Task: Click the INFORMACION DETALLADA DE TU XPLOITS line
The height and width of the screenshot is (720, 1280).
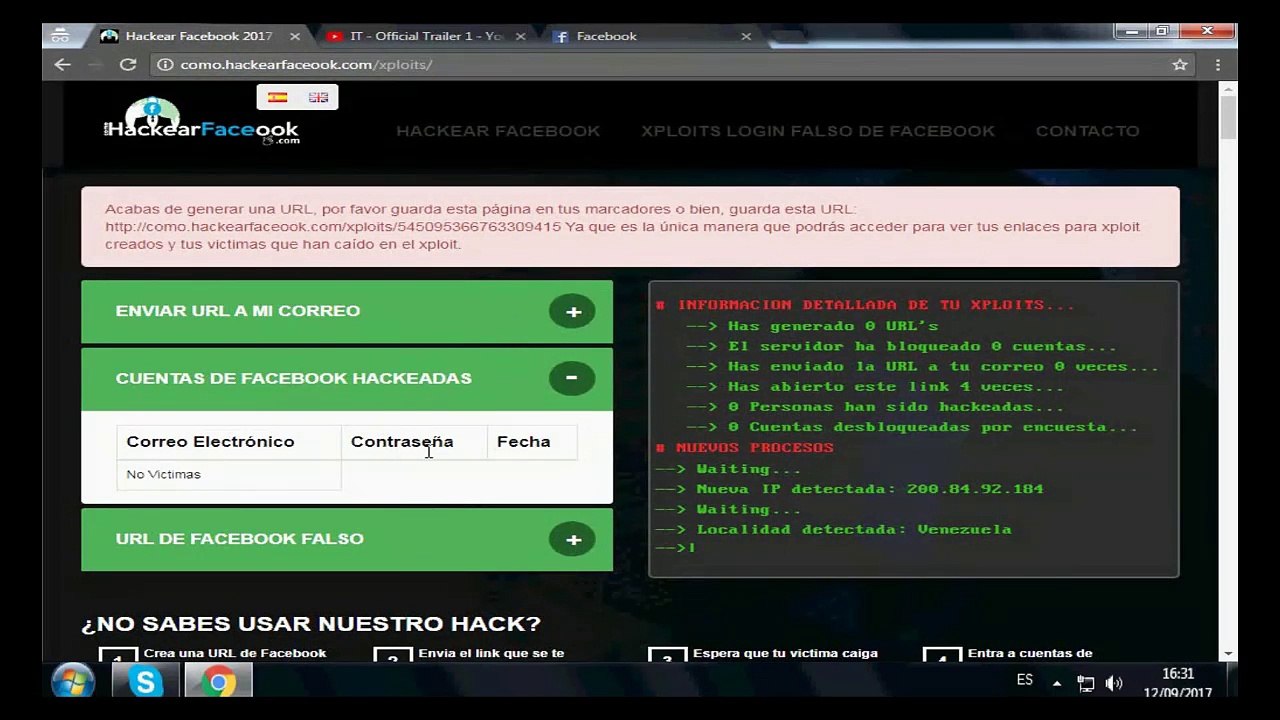Action: [865, 305]
